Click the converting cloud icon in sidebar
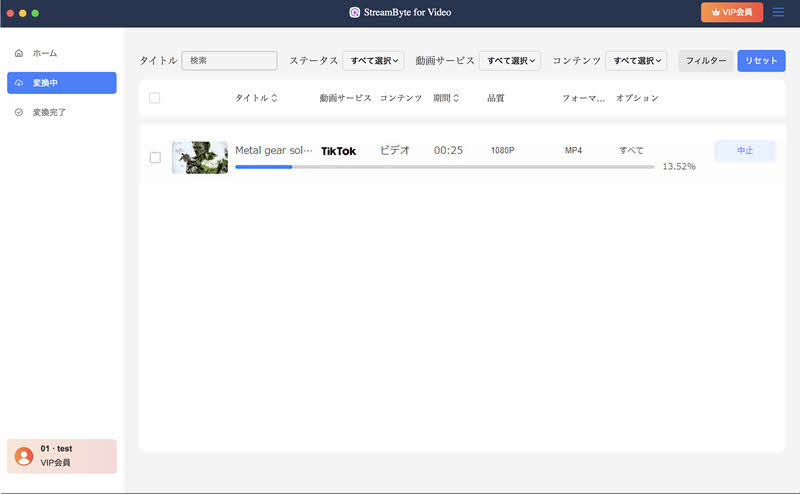 (x=19, y=83)
